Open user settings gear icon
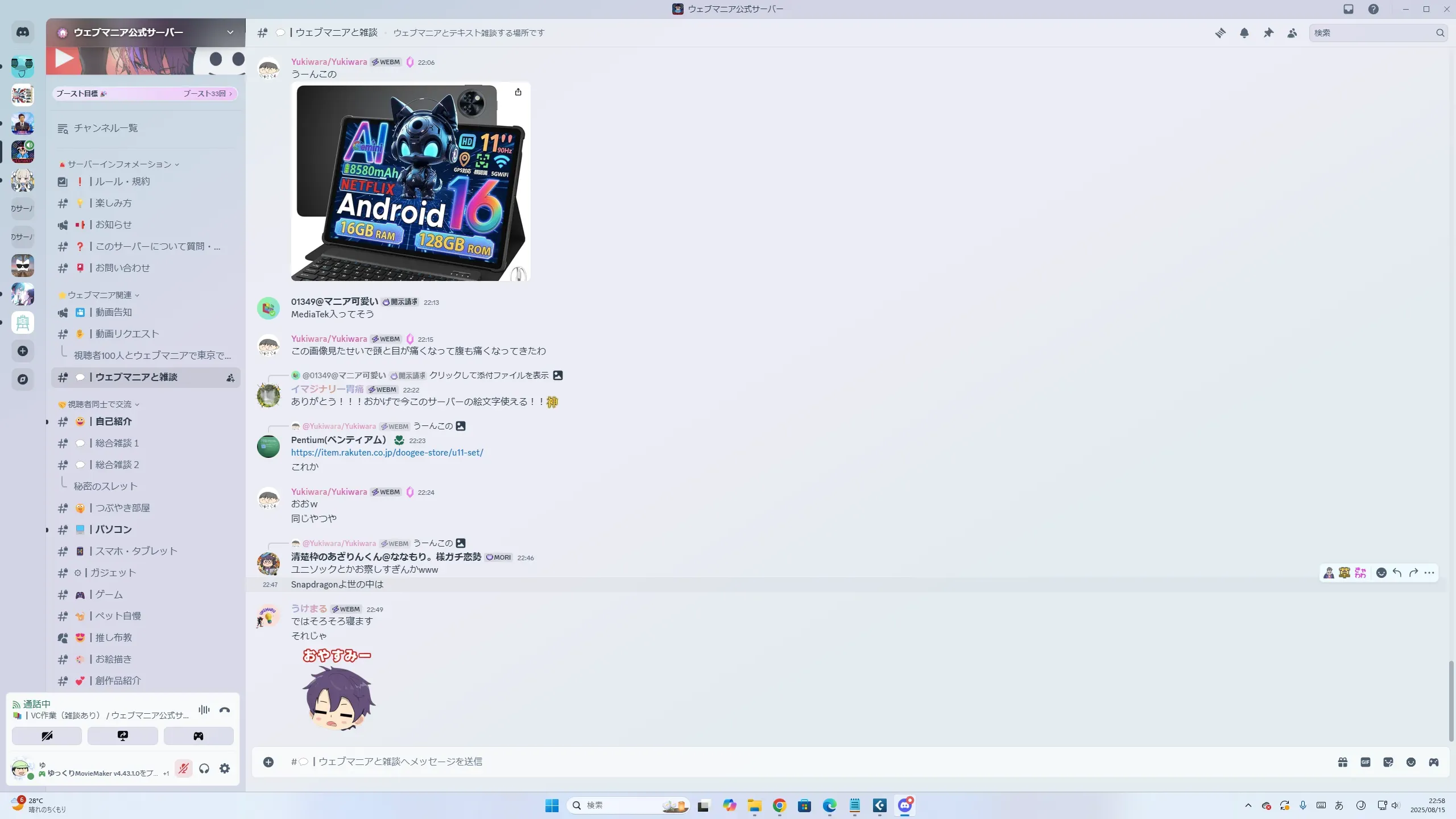 click(225, 768)
